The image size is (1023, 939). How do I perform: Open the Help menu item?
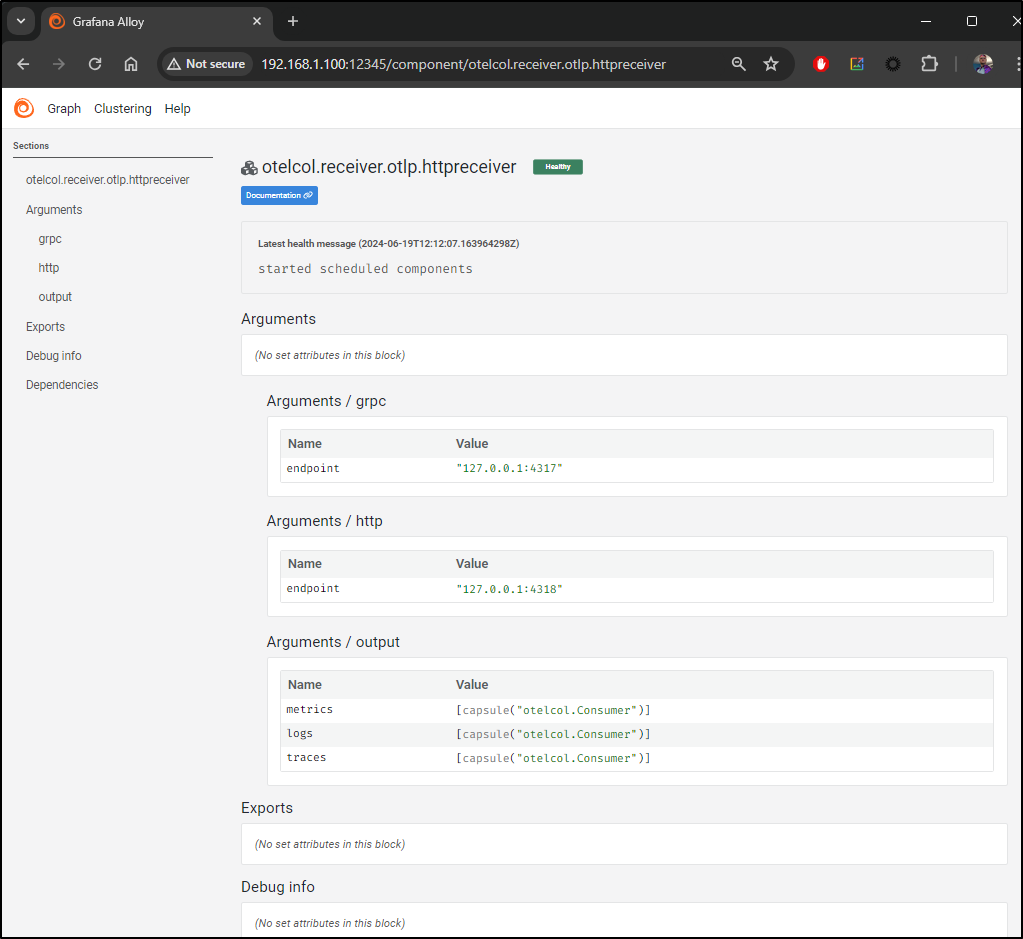point(177,108)
